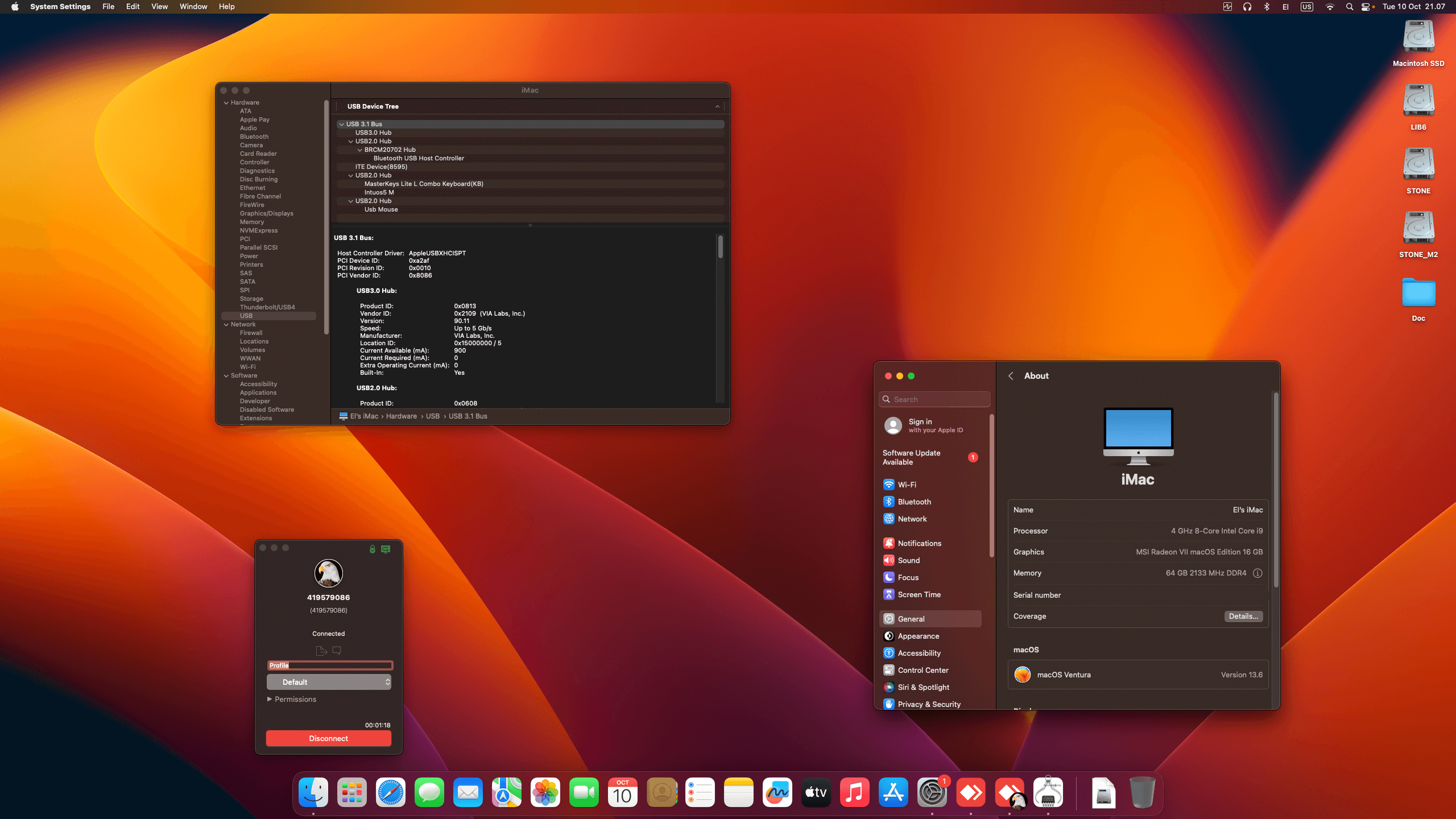Click the Spotlight search icon in the menu bar
This screenshot has width=1456, height=819.
click(x=1349, y=7)
